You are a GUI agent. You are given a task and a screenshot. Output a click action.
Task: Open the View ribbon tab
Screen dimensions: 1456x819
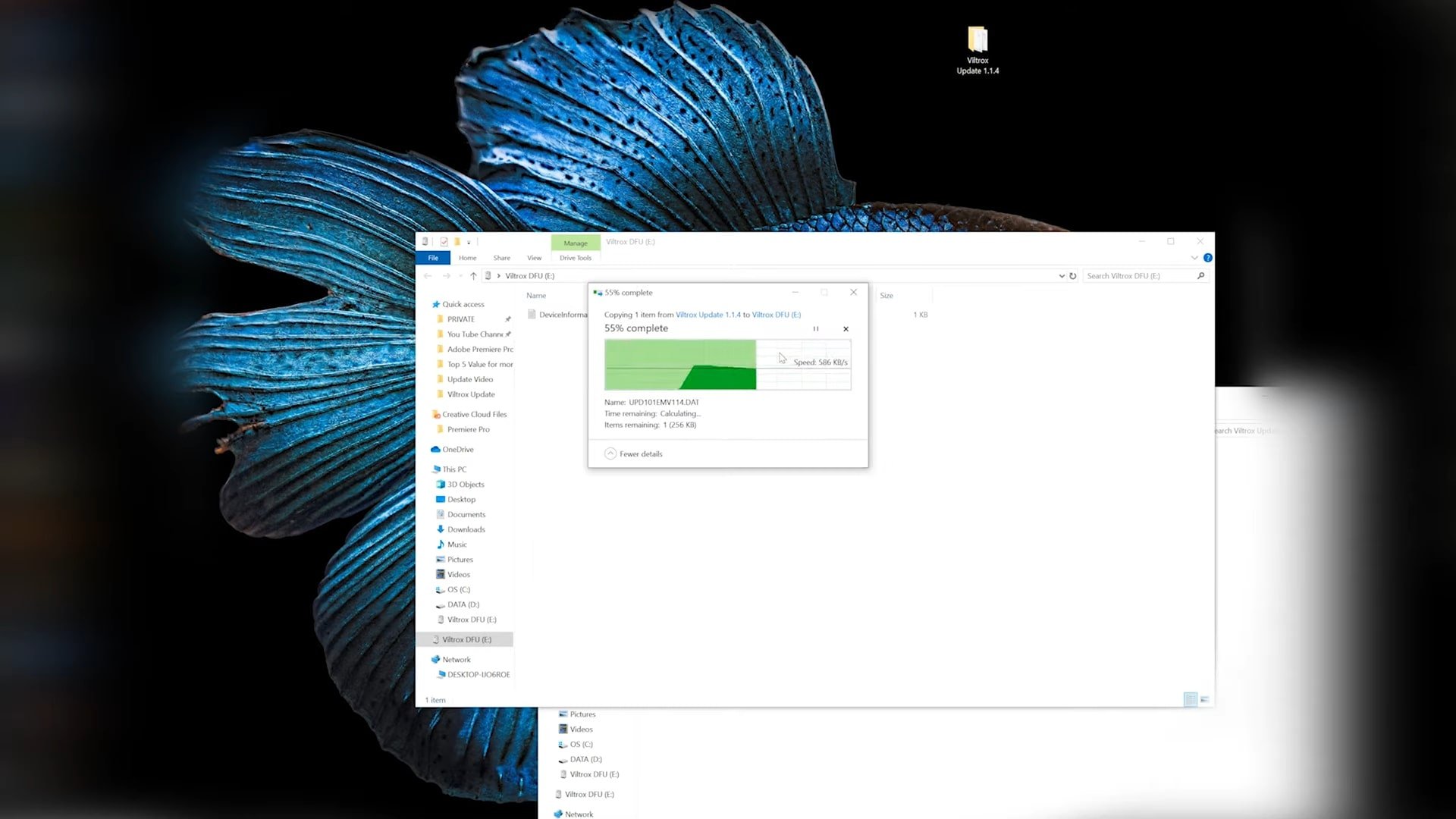click(x=534, y=258)
